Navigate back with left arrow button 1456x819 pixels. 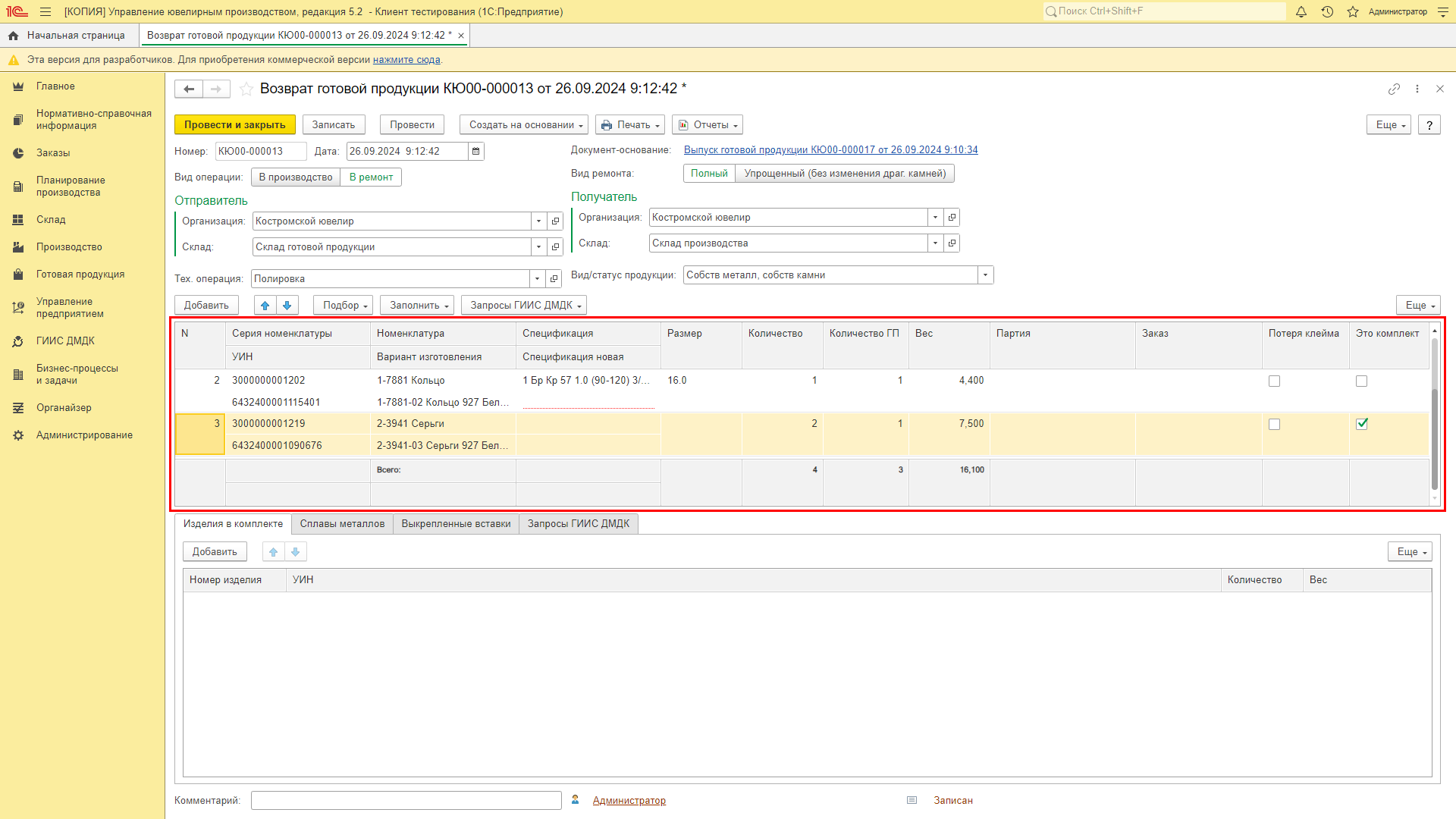[x=189, y=89]
